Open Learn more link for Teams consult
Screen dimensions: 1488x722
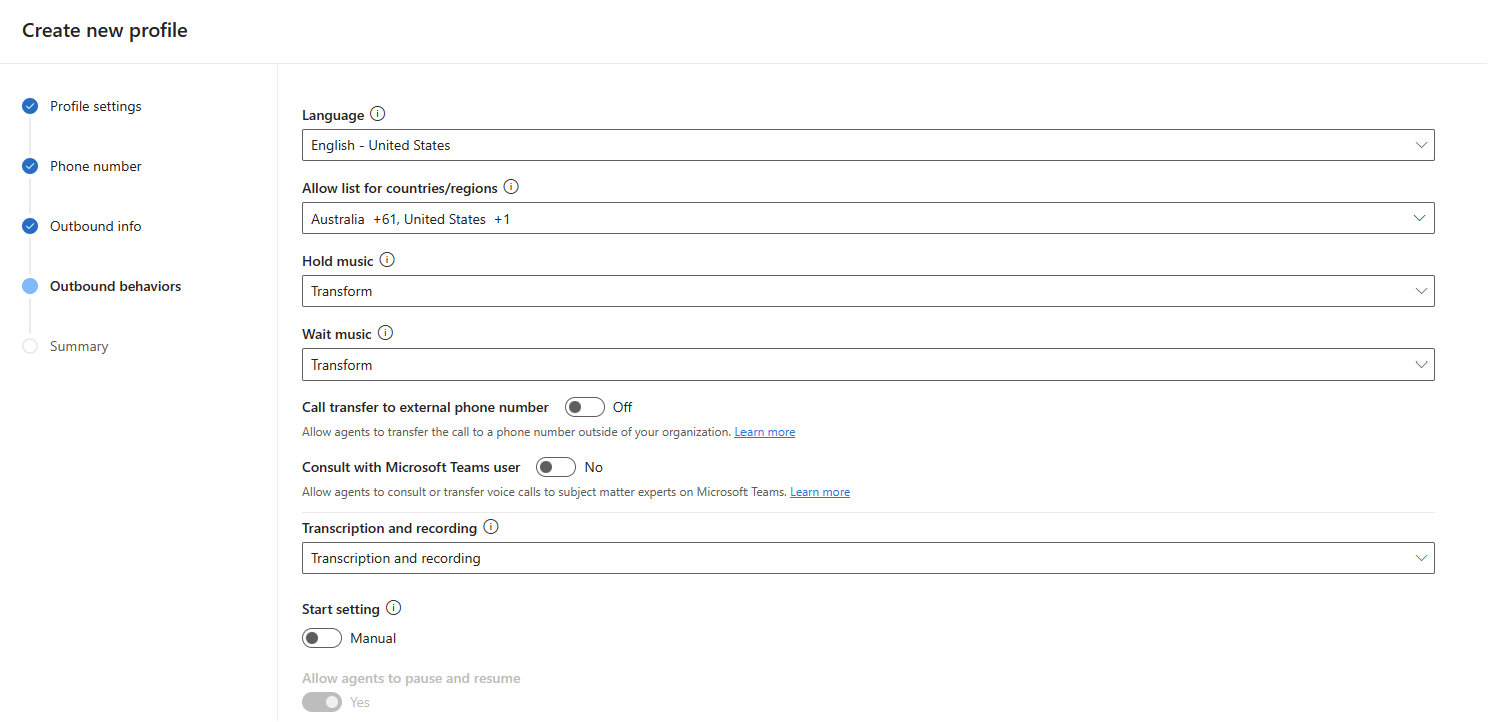(820, 492)
